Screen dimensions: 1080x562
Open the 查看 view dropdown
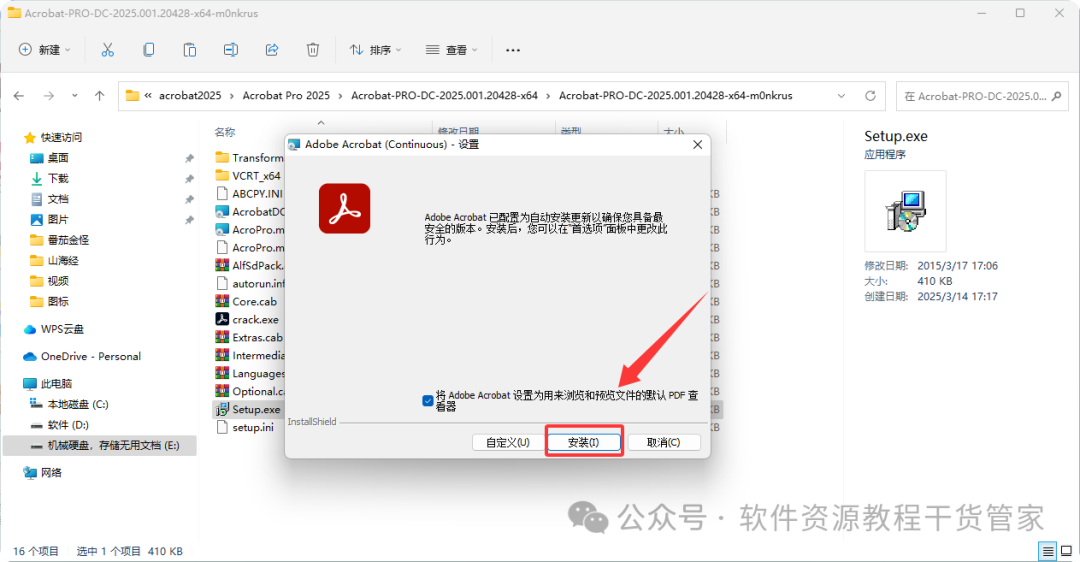[x=452, y=50]
